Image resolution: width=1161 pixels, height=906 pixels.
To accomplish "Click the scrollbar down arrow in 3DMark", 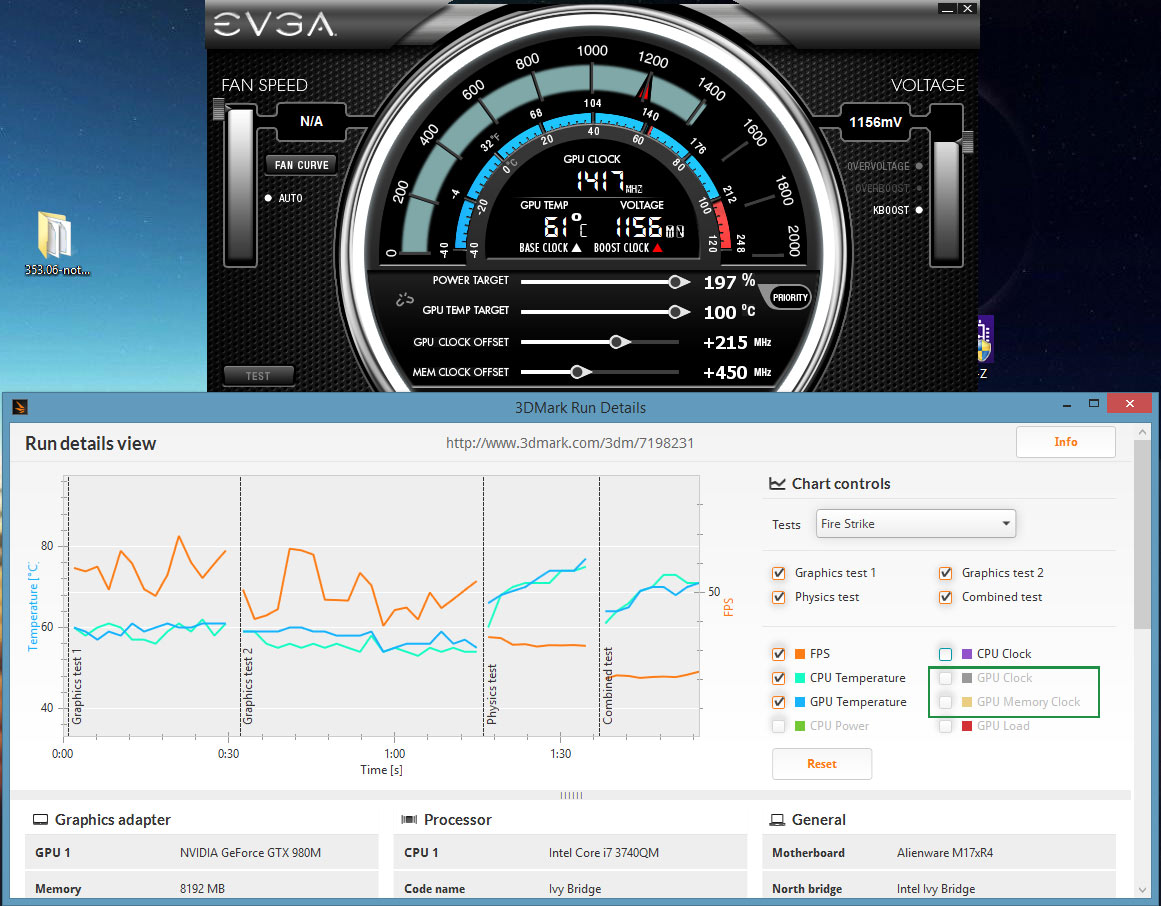I will [x=1142, y=889].
